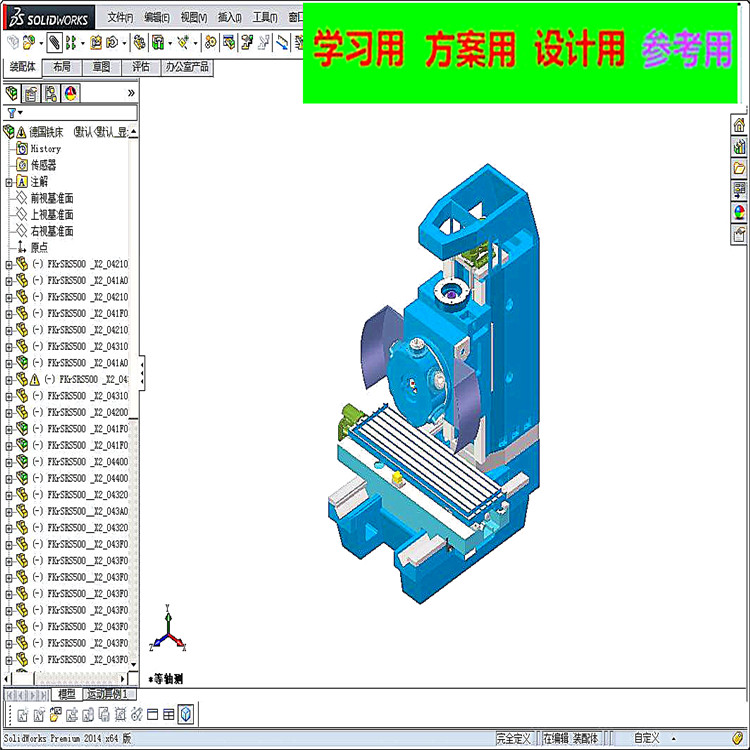
Task: Open the Reference Geometry dropdown arrow
Action: click(195, 44)
